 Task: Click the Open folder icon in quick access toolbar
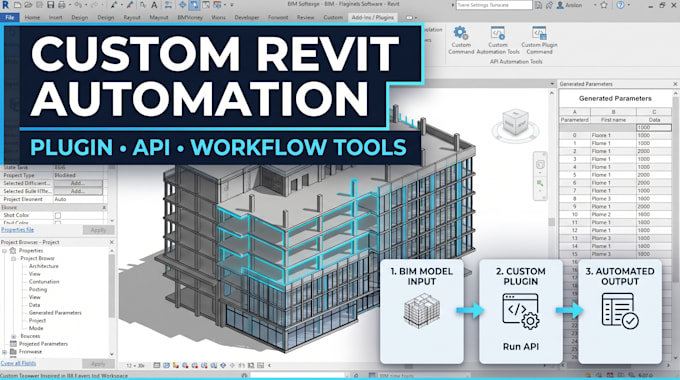click(x=28, y=5)
